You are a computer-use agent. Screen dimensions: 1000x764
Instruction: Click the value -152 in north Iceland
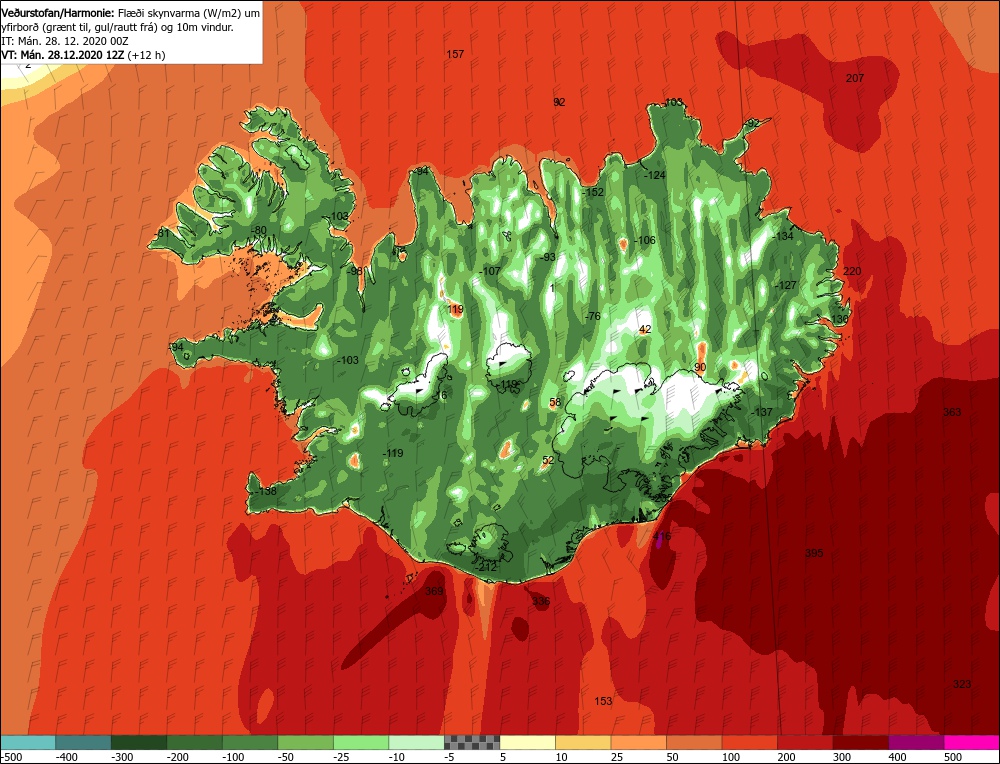pos(593,192)
